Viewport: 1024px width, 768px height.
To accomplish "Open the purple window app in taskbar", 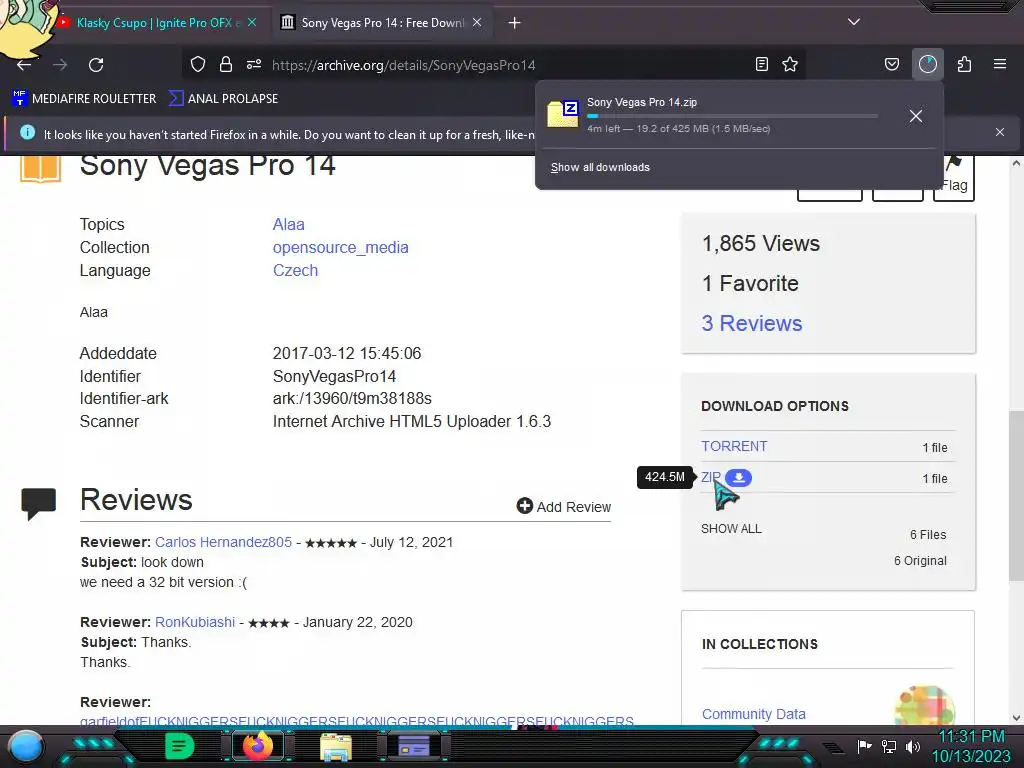I will coord(413,746).
